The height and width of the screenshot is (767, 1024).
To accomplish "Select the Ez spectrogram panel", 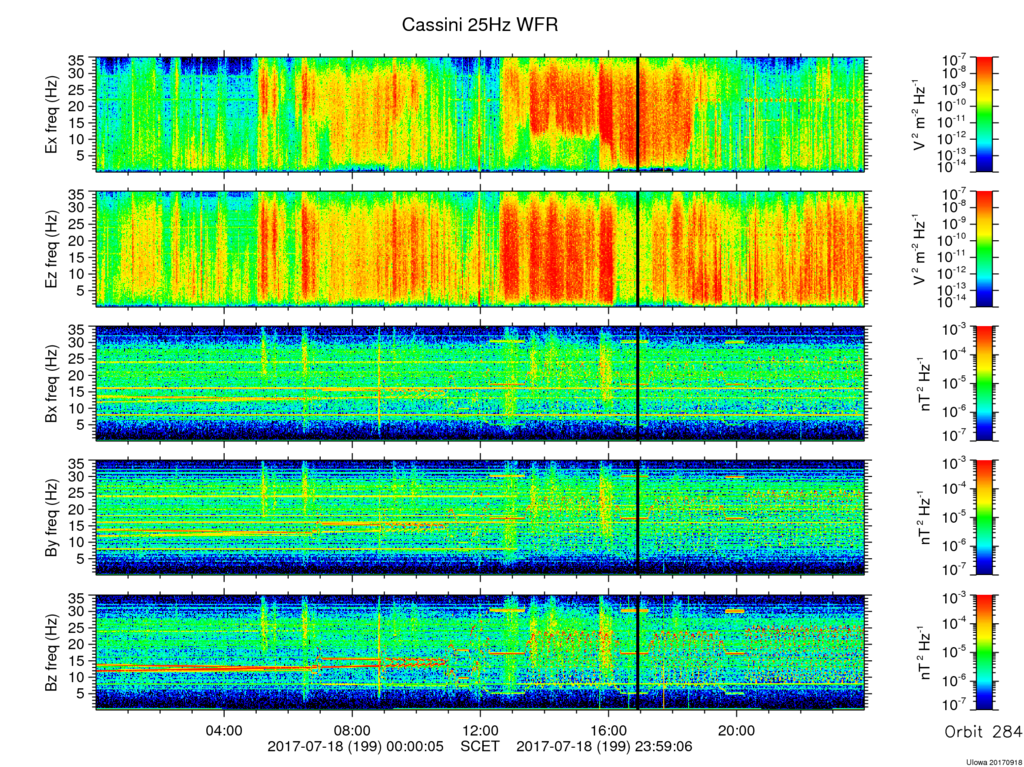I will point(480,249).
